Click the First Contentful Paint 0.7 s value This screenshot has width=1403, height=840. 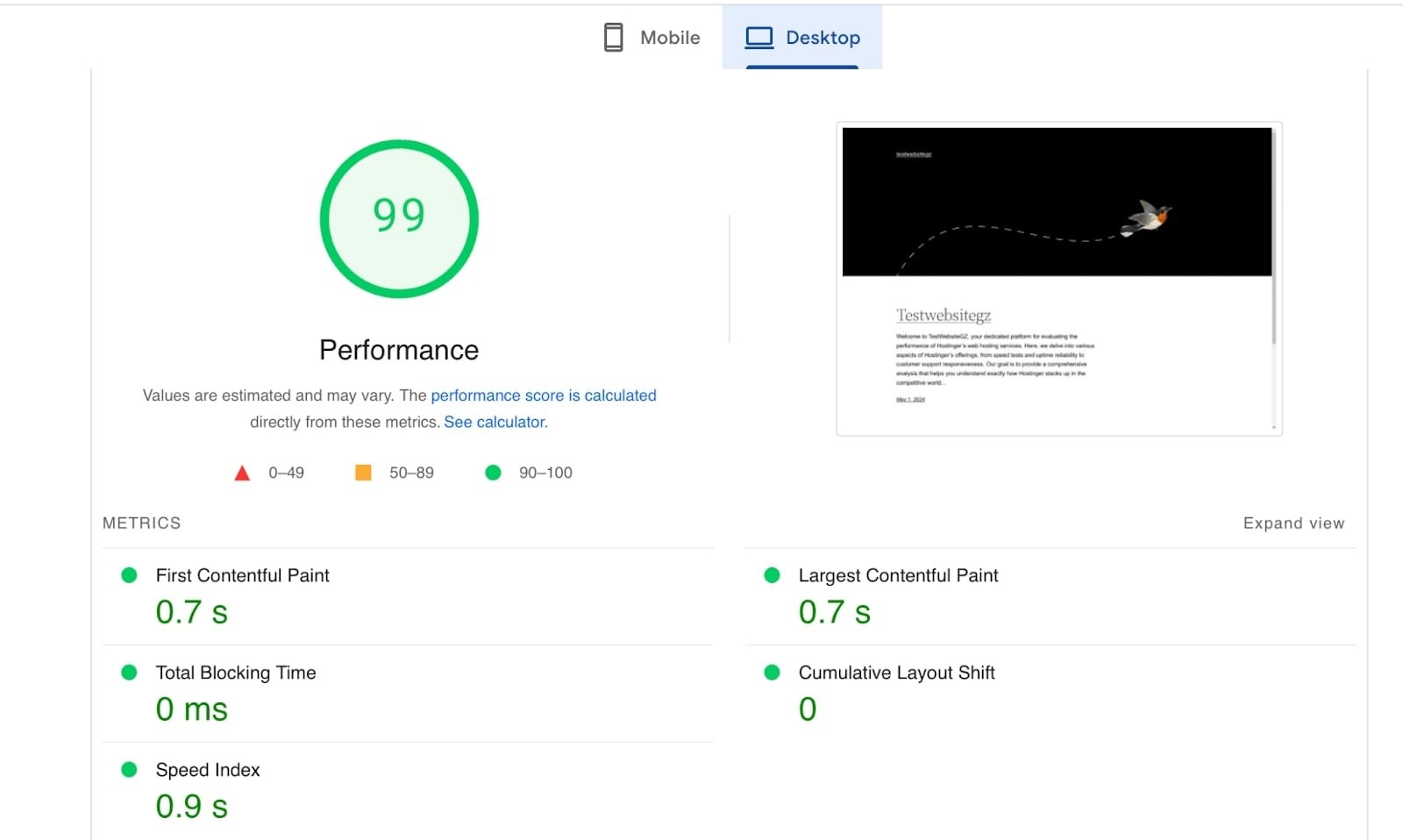(x=192, y=611)
